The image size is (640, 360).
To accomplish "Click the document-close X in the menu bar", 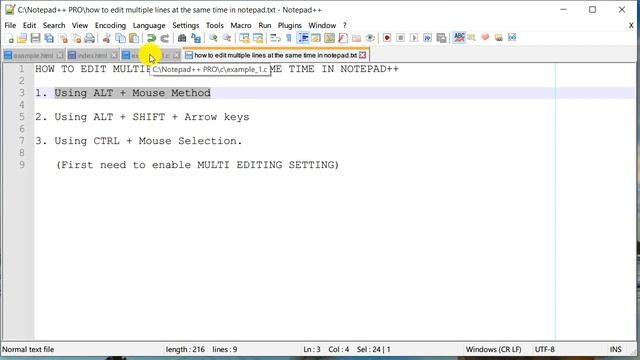I will 631,25.
